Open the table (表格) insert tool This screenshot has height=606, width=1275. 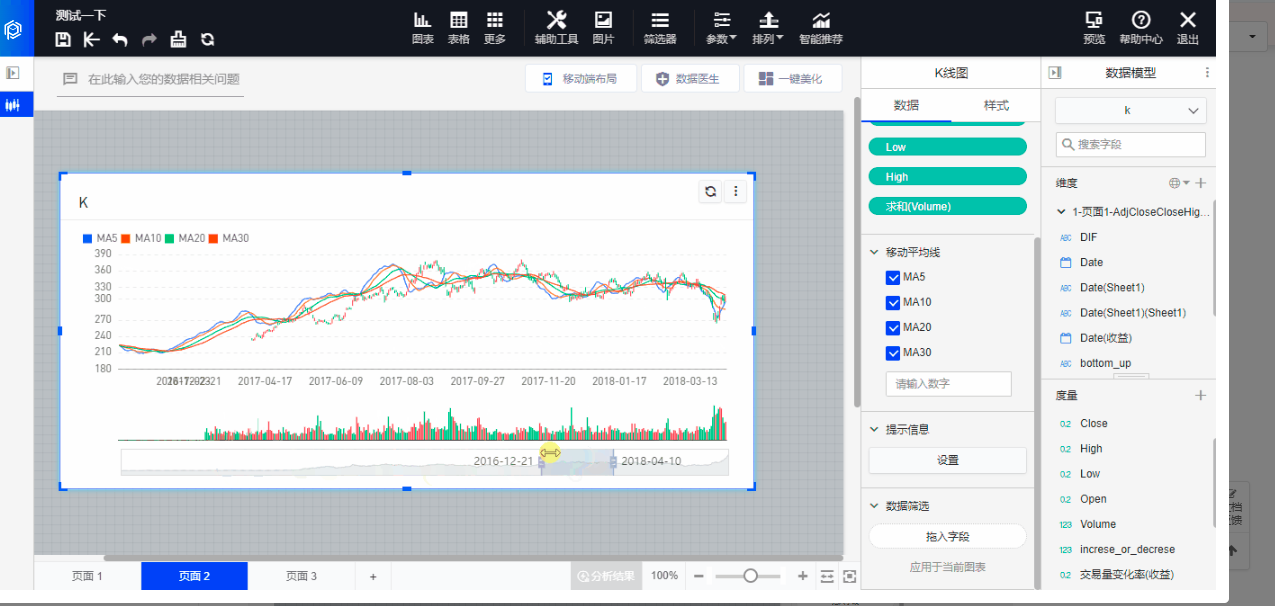pos(458,27)
